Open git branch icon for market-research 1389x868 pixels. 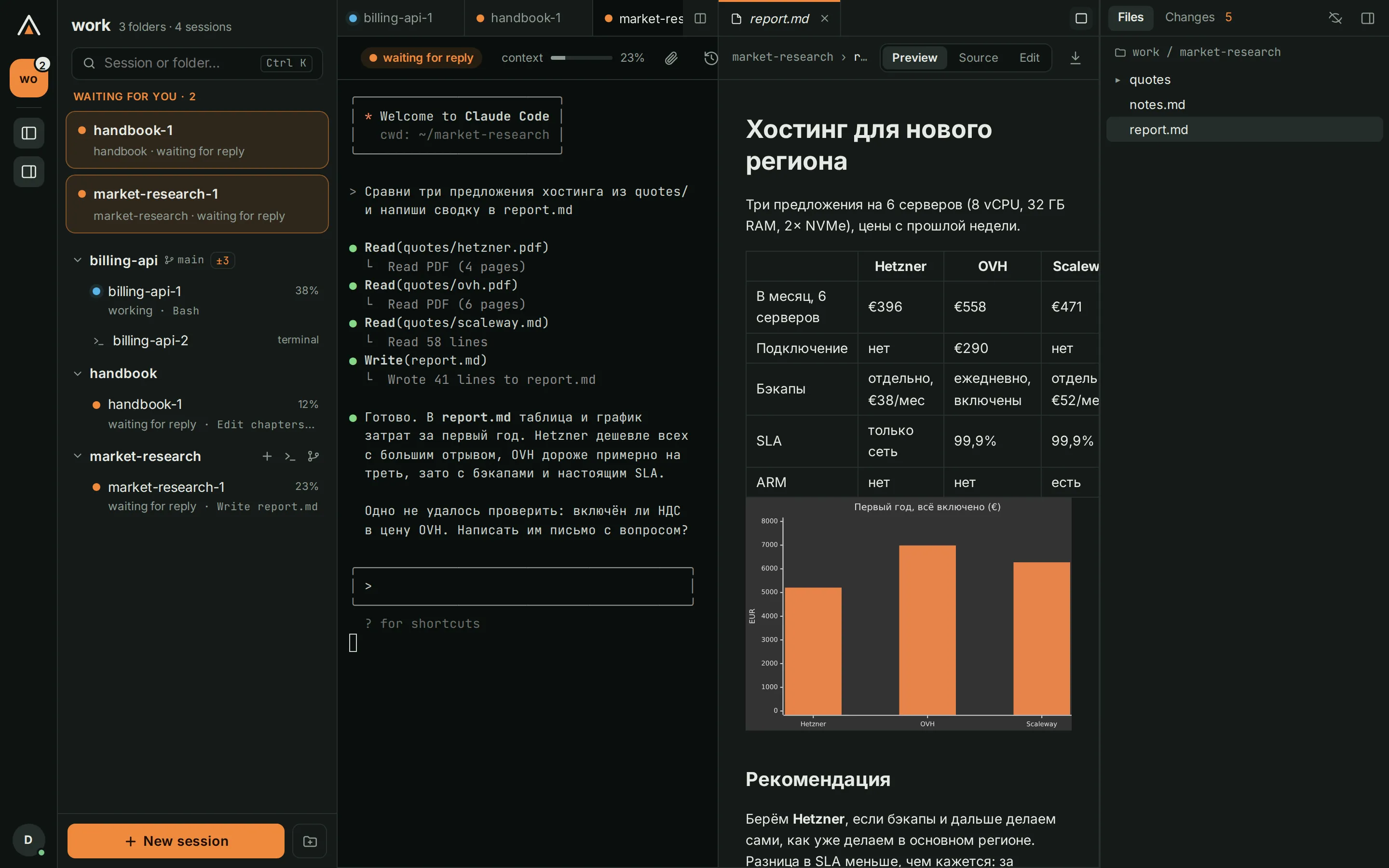point(313,456)
